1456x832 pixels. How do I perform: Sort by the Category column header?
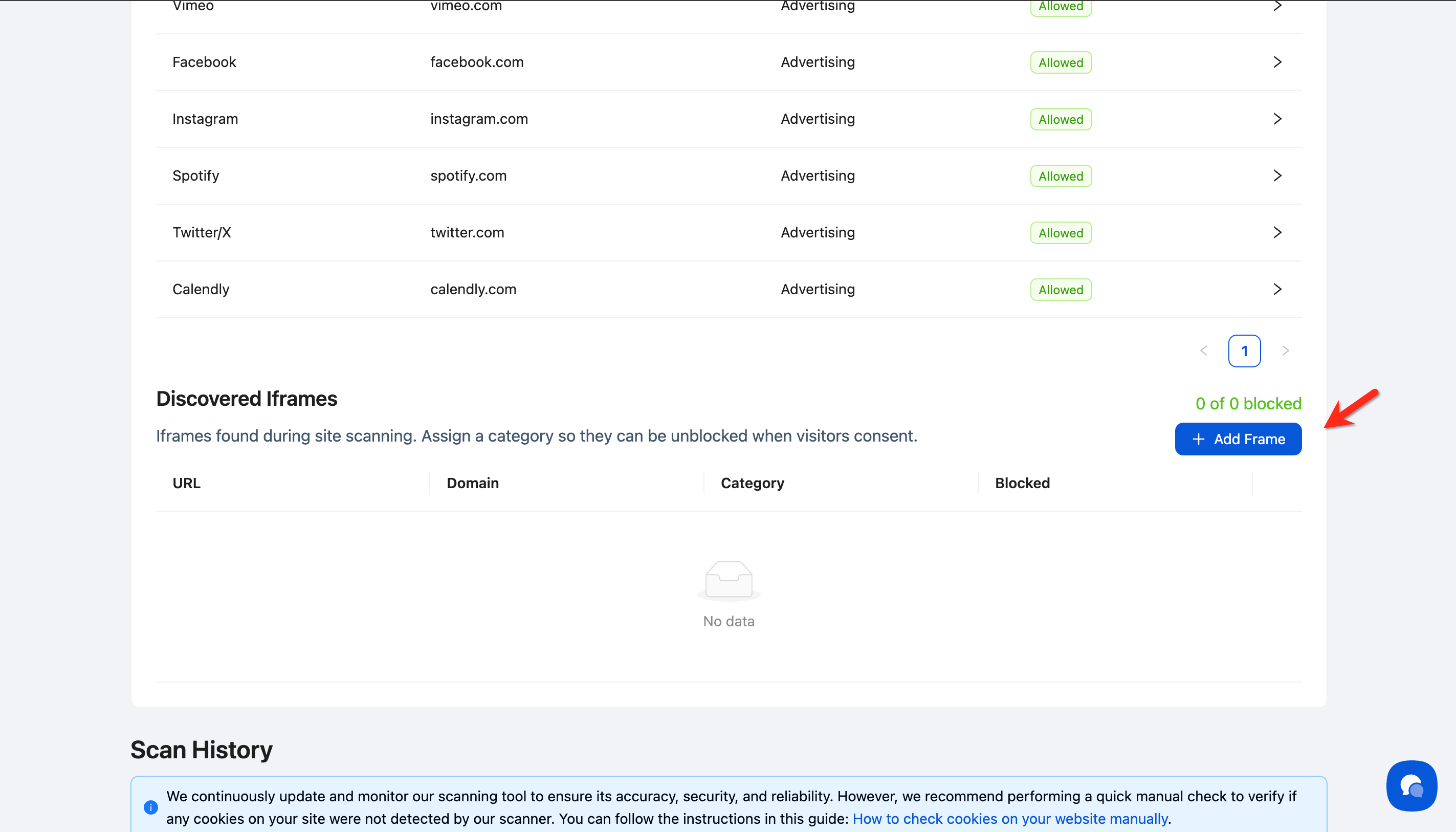pos(752,483)
